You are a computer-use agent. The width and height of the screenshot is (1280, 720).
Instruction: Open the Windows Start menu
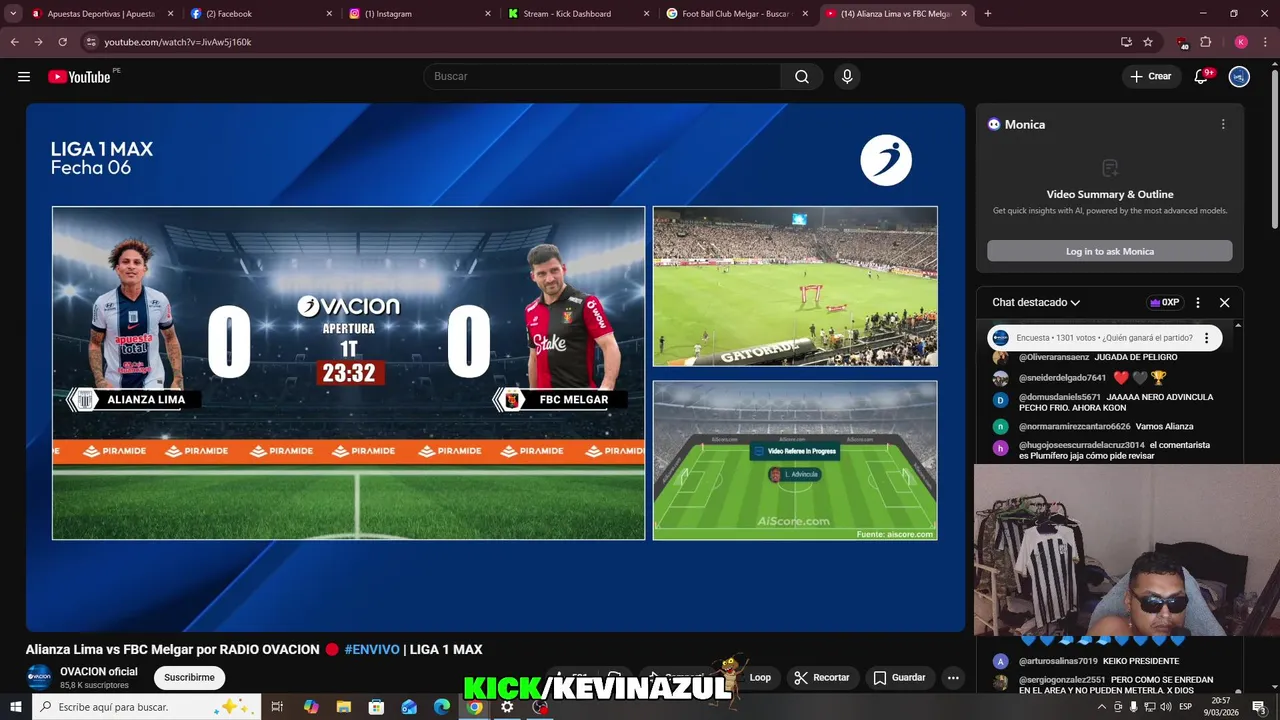pyautogui.click(x=15, y=707)
